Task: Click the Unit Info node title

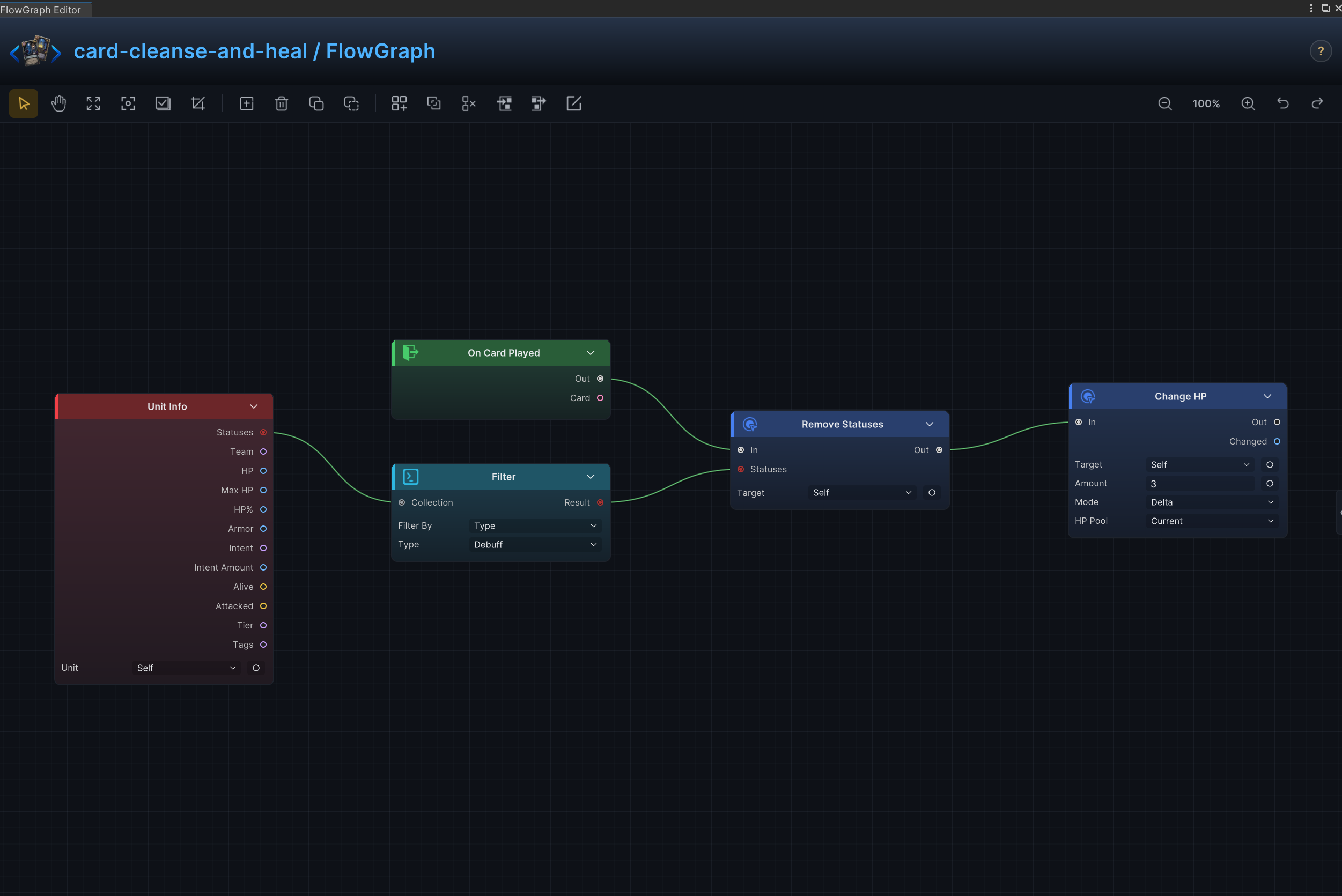Action: tap(167, 406)
